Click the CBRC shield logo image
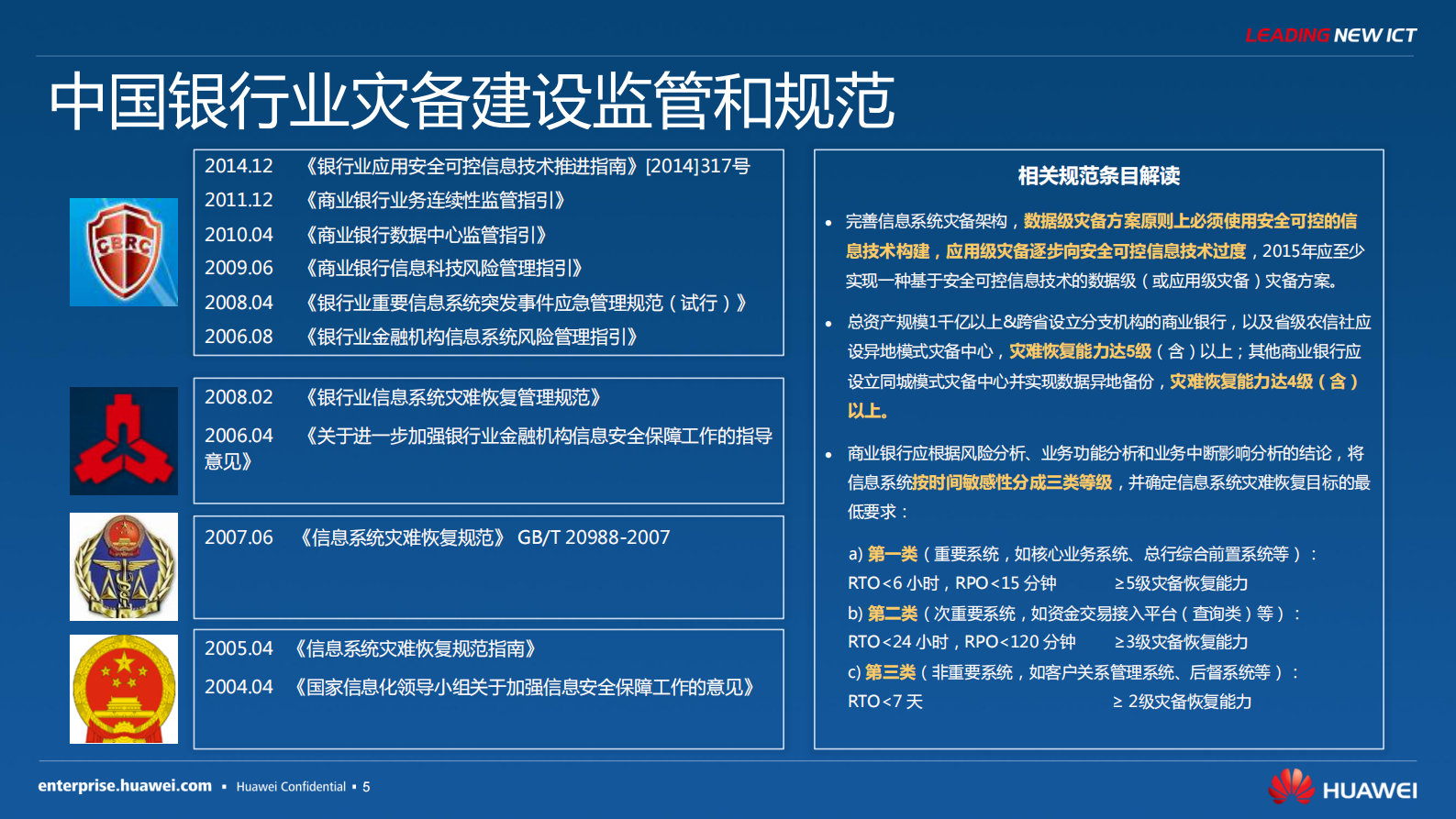The image size is (1456, 819). coord(124,252)
